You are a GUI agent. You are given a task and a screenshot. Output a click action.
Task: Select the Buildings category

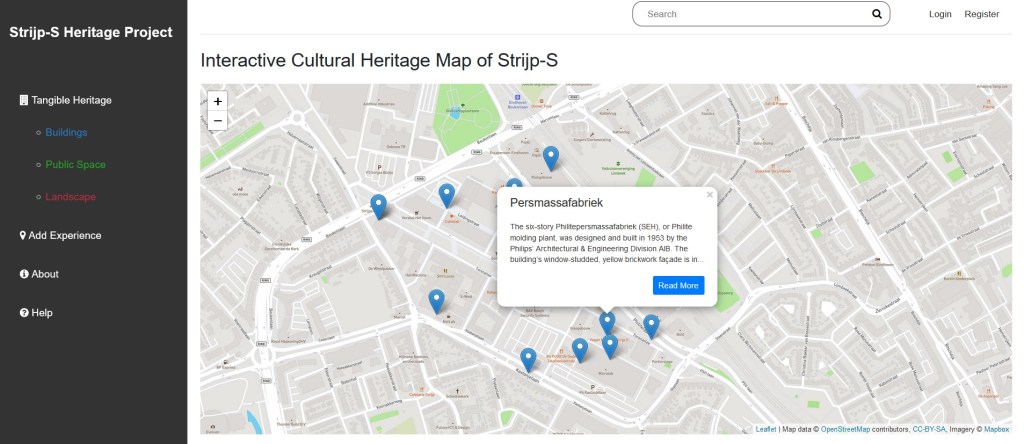tap(66, 132)
